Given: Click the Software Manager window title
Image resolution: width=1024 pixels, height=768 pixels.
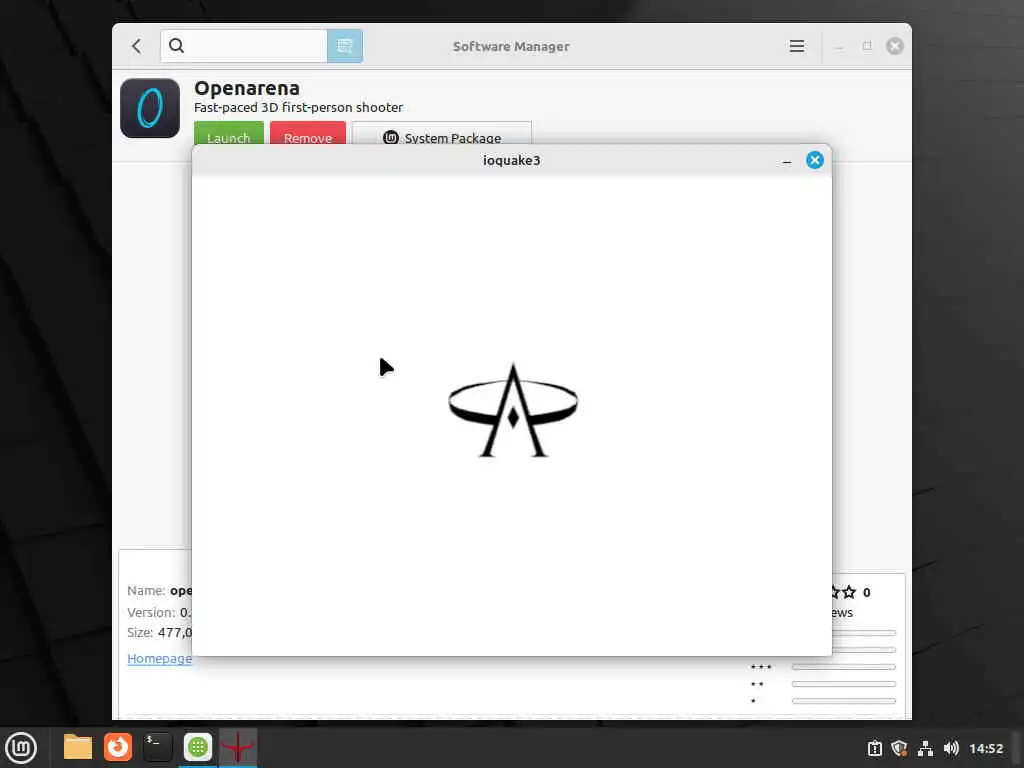Looking at the screenshot, I should coord(511,46).
